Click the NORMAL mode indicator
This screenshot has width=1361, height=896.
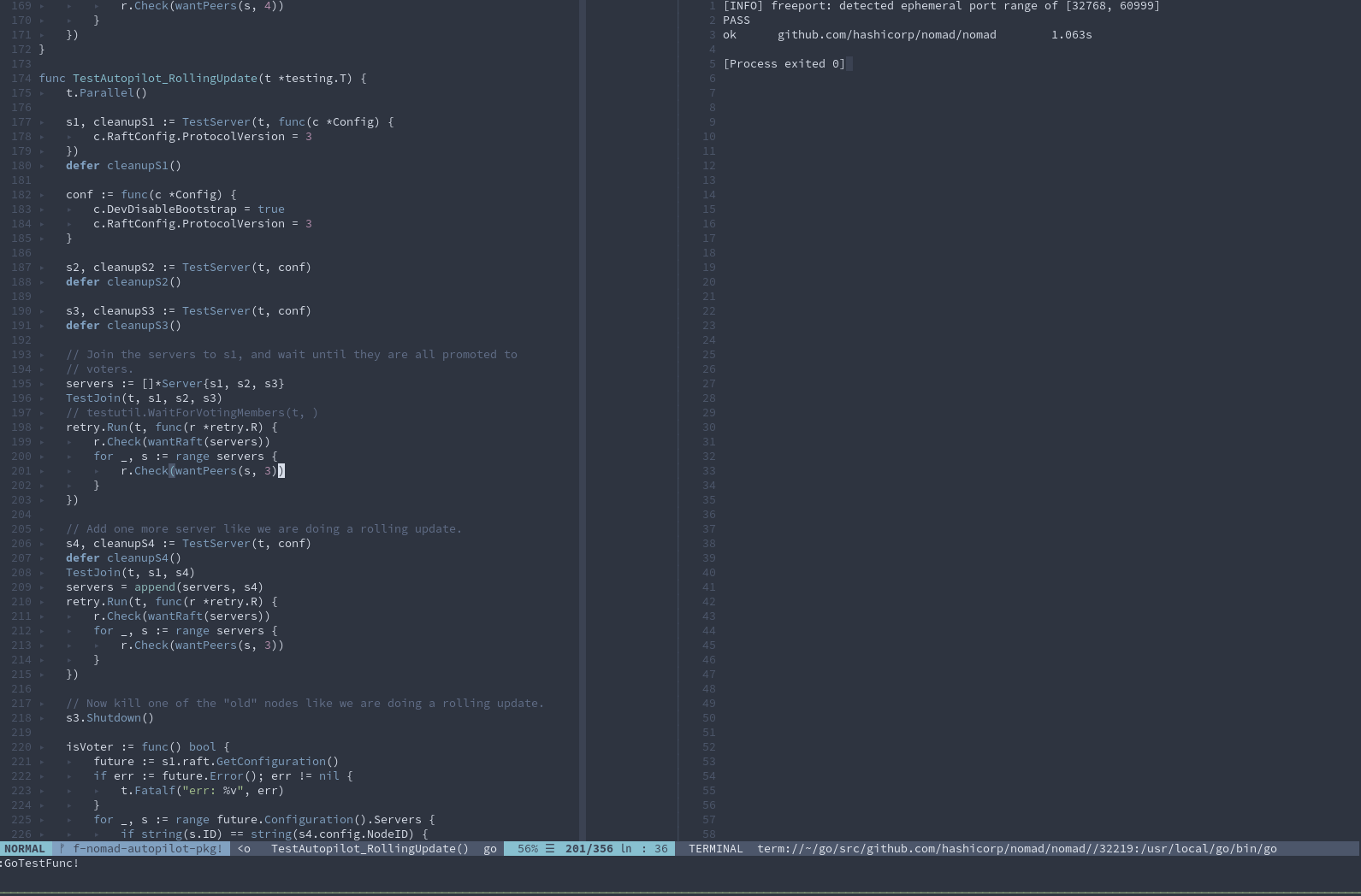pos(25,849)
